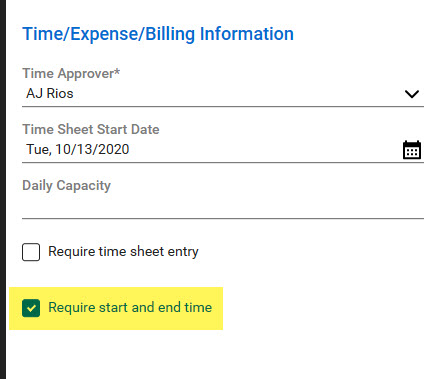443x379 pixels.
Task: Click the dark vertical strip at left edge
Action: coord(3,189)
